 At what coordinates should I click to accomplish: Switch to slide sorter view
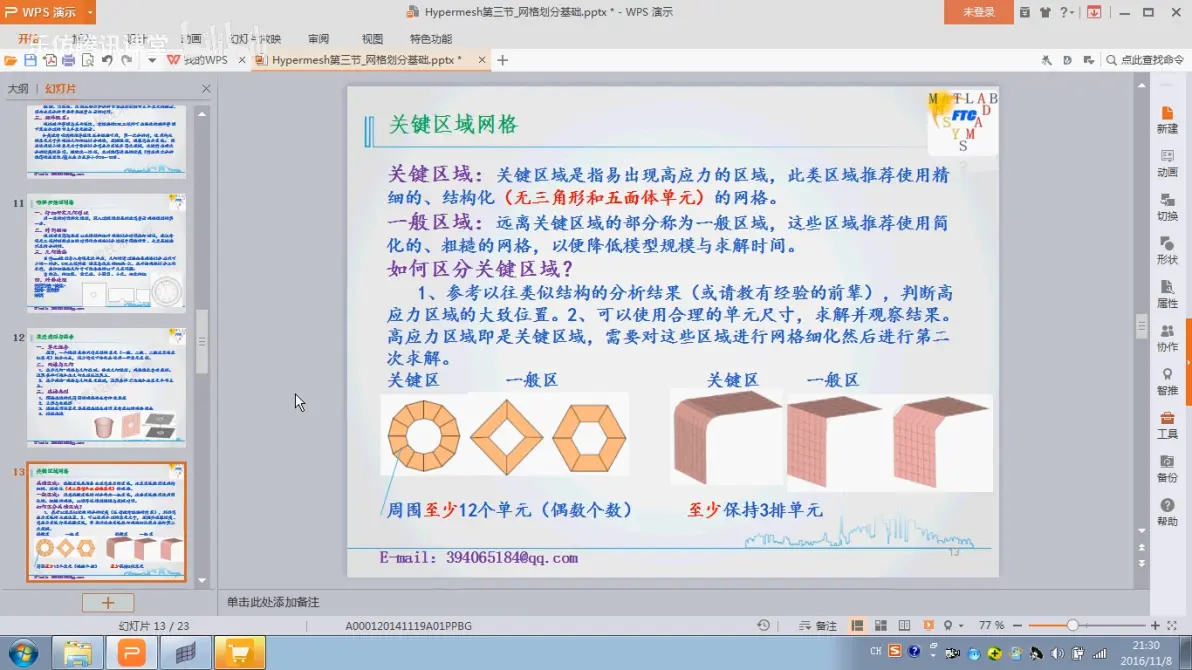point(880,626)
